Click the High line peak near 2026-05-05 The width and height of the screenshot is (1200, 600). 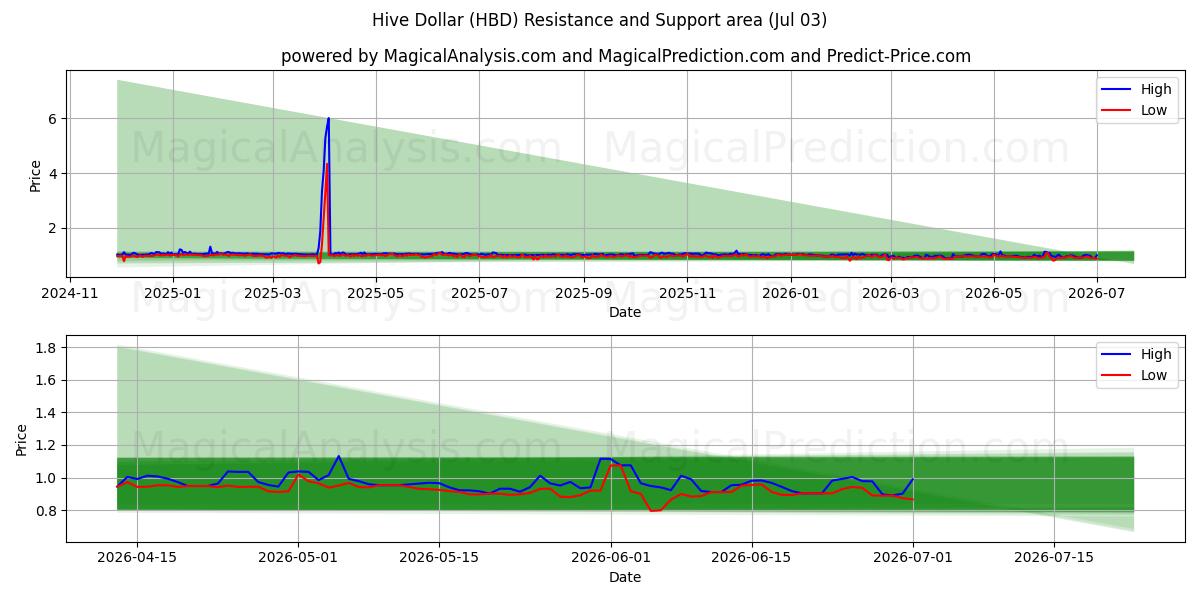pyautogui.click(x=339, y=456)
